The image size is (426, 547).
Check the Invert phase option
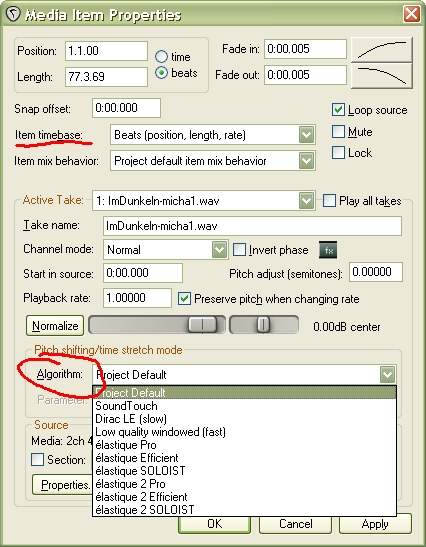coord(239,250)
